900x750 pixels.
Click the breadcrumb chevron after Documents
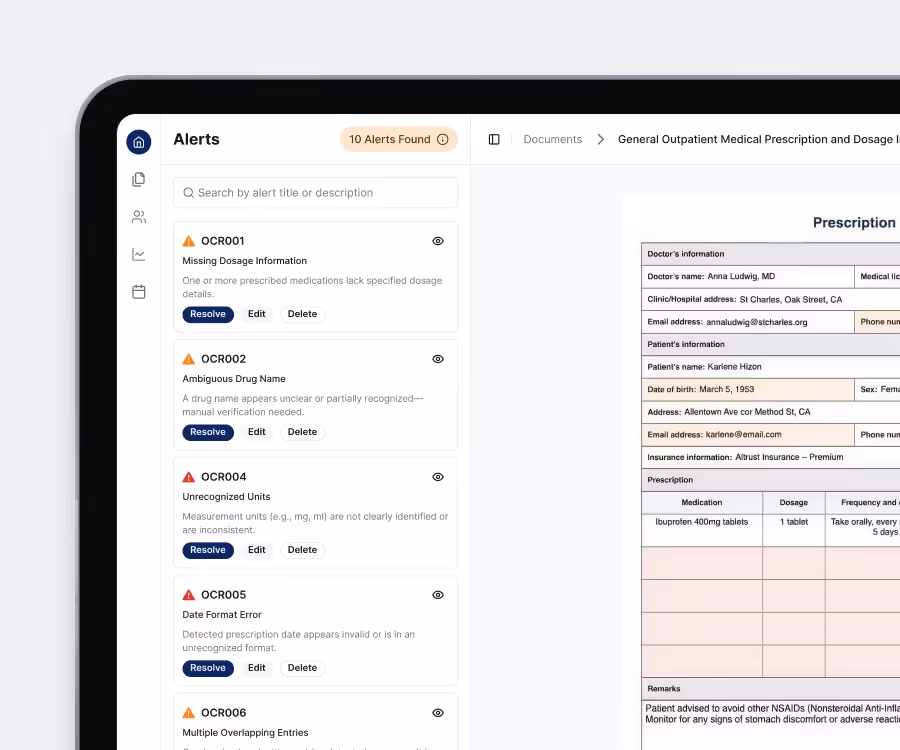click(x=600, y=139)
